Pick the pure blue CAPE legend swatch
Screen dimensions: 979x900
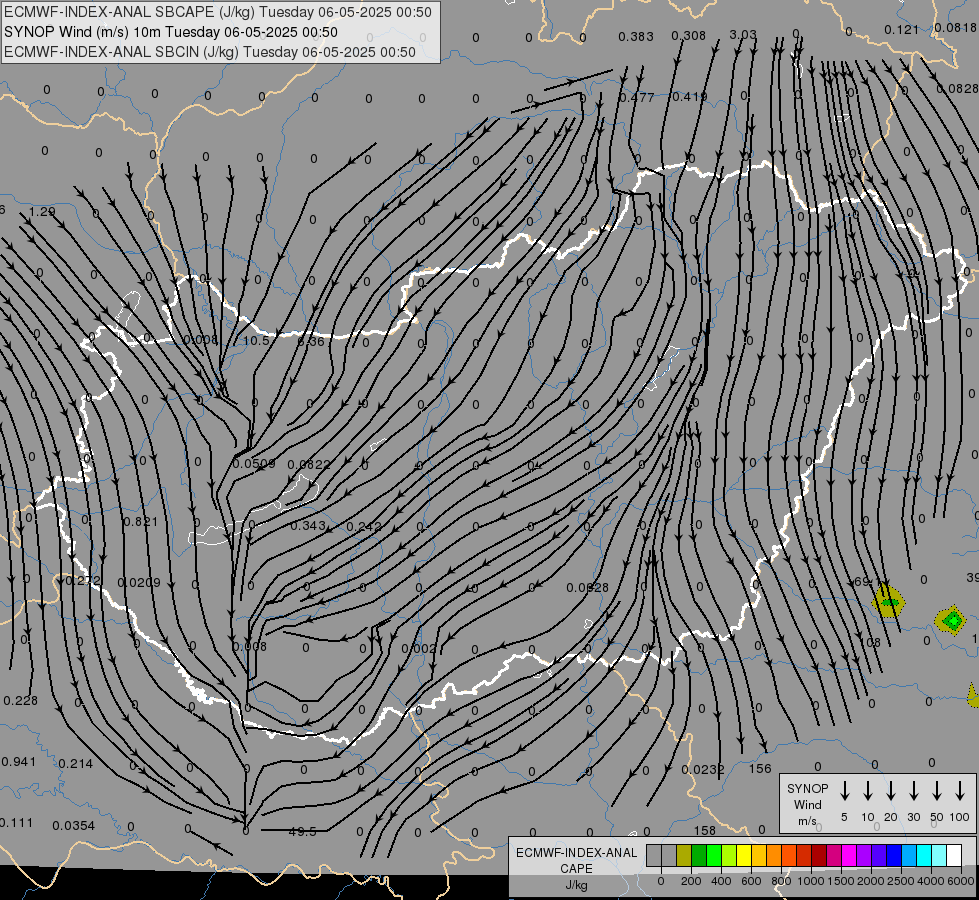(894, 856)
